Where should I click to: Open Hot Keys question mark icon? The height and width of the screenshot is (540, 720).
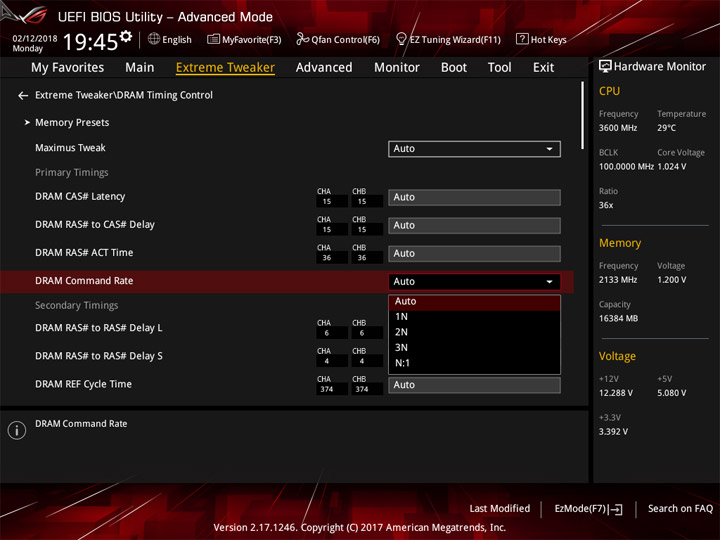(522, 39)
